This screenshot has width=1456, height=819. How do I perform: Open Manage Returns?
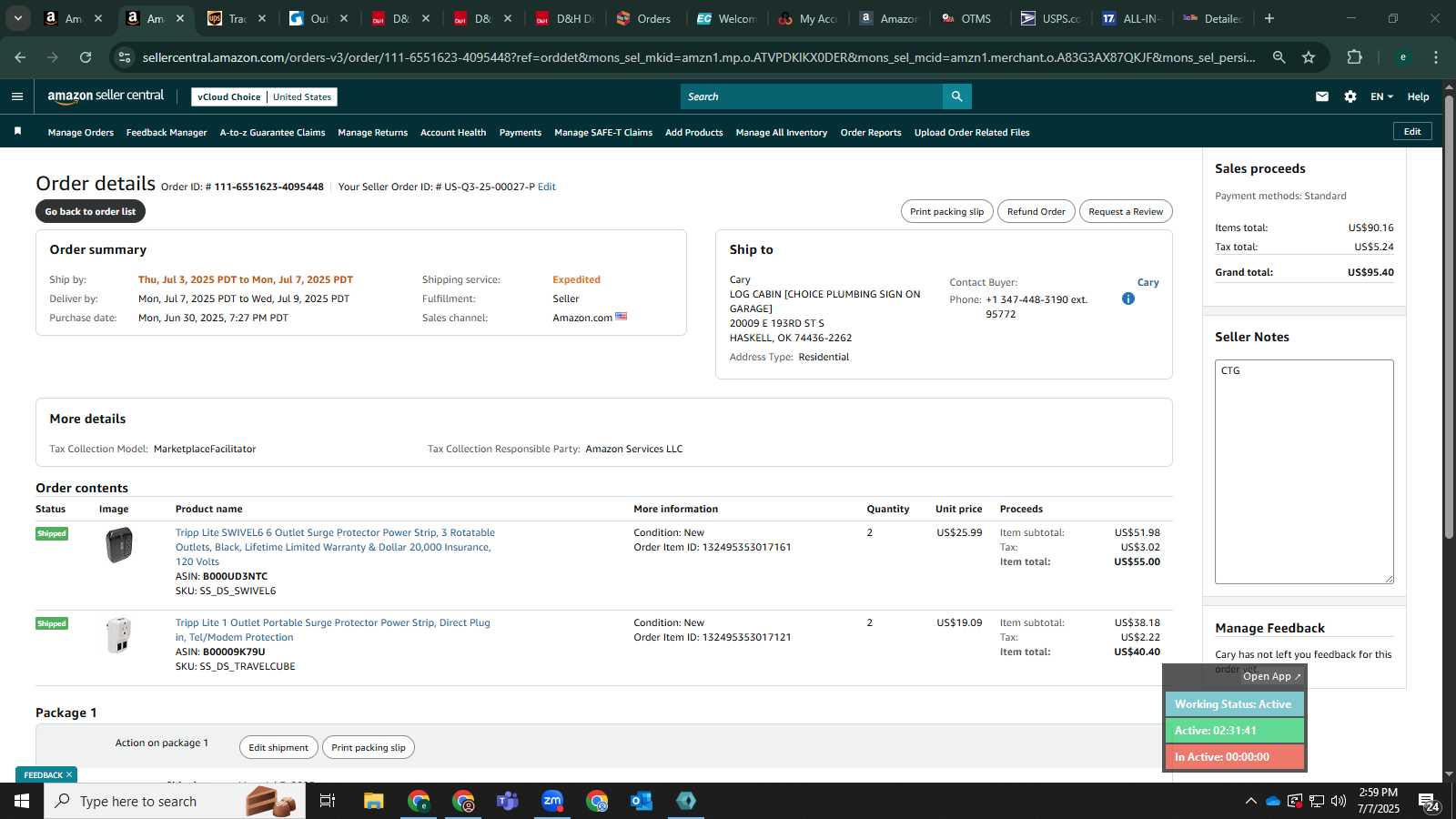[x=372, y=132]
